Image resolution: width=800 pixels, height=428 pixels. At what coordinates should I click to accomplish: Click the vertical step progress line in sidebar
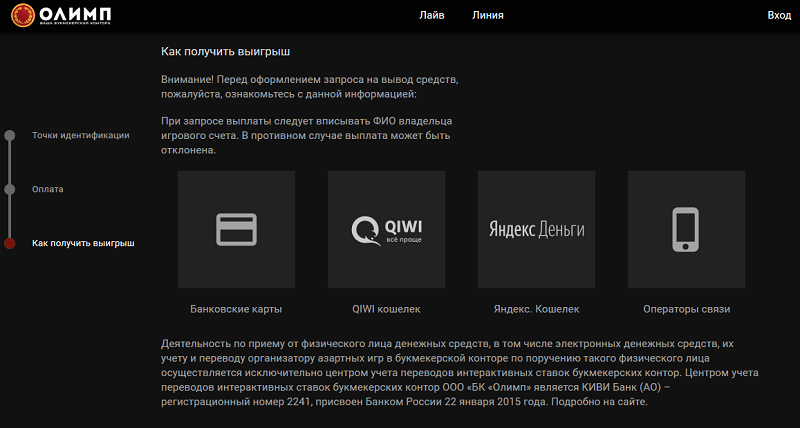[x=9, y=189]
